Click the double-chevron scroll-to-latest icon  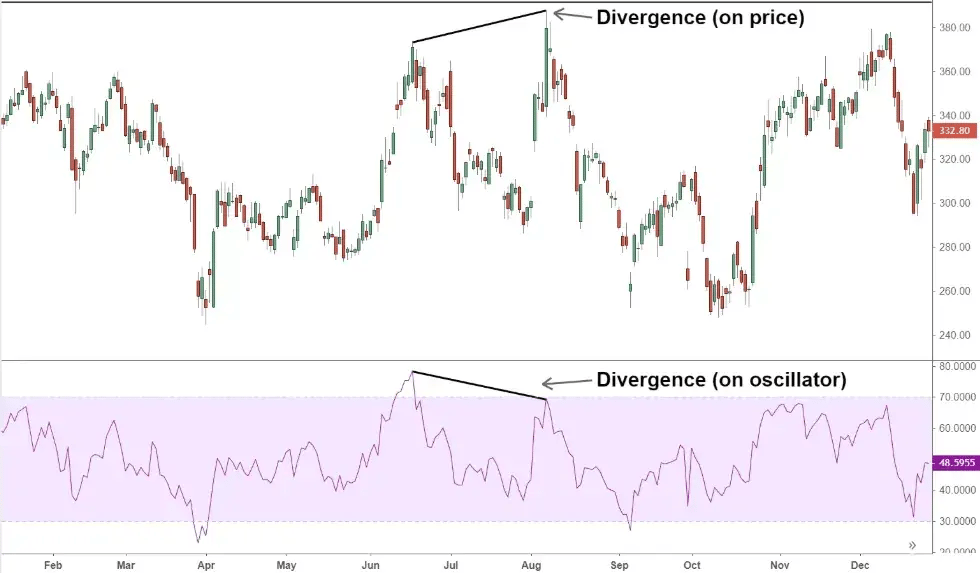click(x=912, y=545)
